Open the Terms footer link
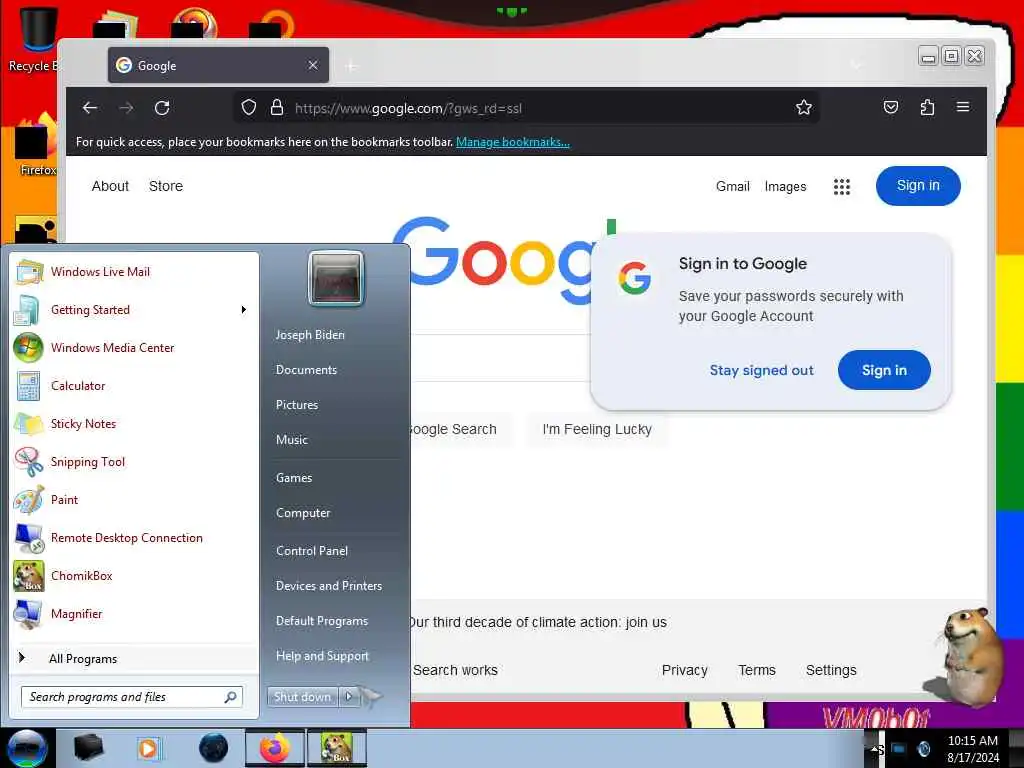The height and width of the screenshot is (768, 1024). pyautogui.click(x=757, y=670)
